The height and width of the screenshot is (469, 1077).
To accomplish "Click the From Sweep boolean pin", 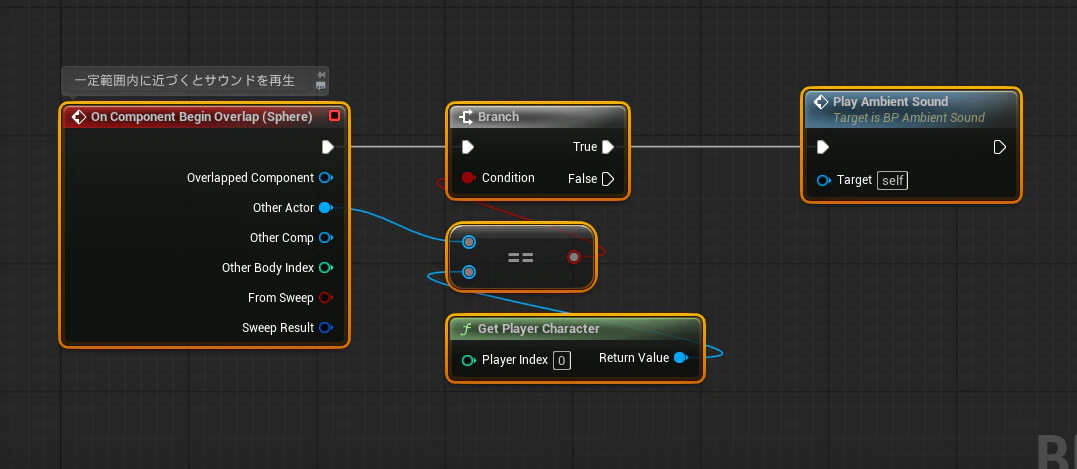I will pos(326,298).
